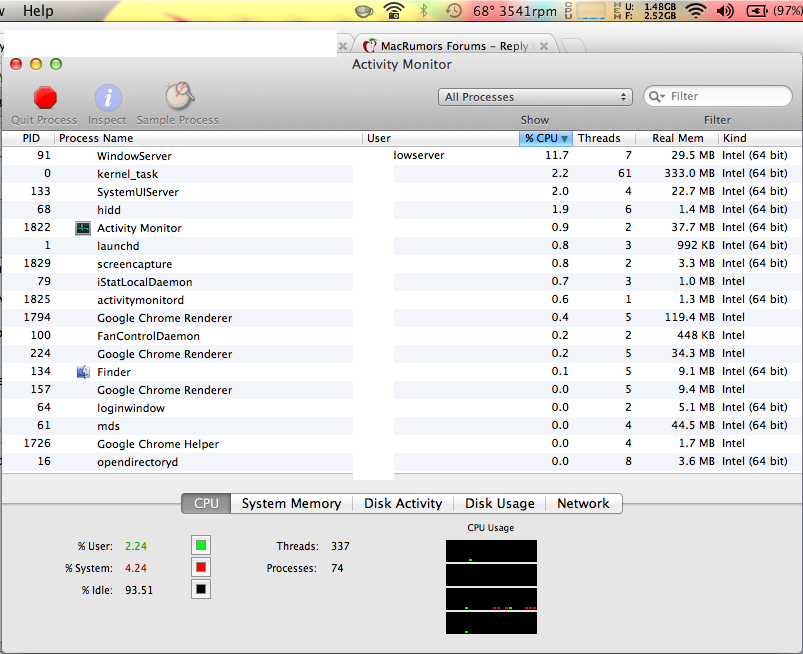Click the red Quit Process stop icon

pyautogui.click(x=45, y=97)
